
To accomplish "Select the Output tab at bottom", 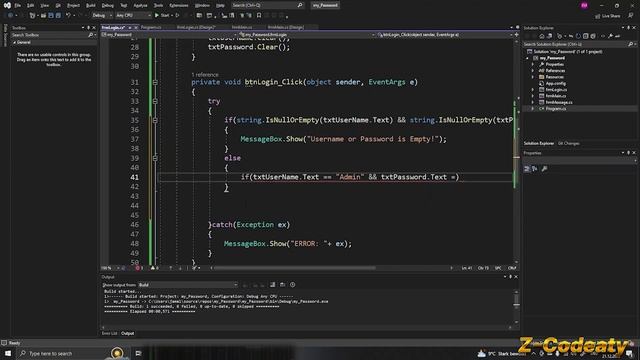I will 127,333.
